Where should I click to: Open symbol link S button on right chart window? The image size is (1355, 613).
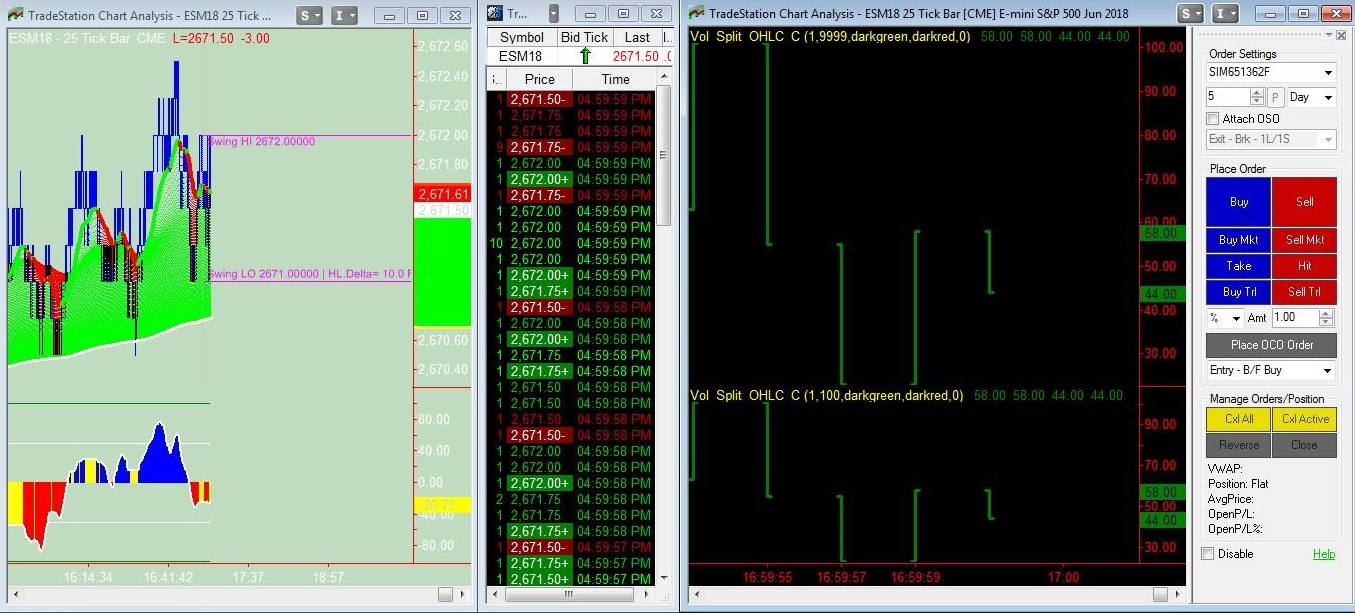click(1191, 14)
